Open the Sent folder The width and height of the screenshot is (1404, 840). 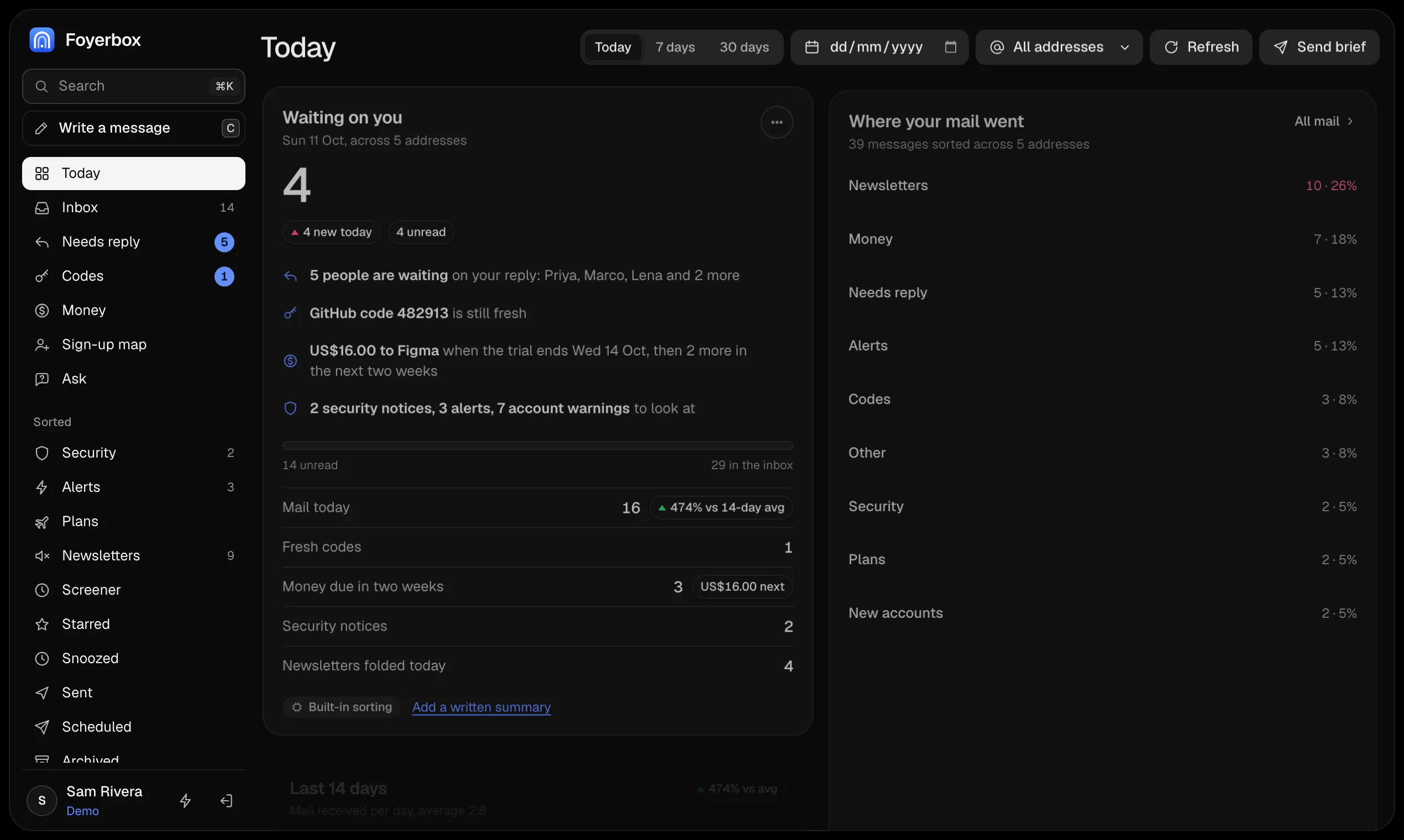(x=134, y=692)
